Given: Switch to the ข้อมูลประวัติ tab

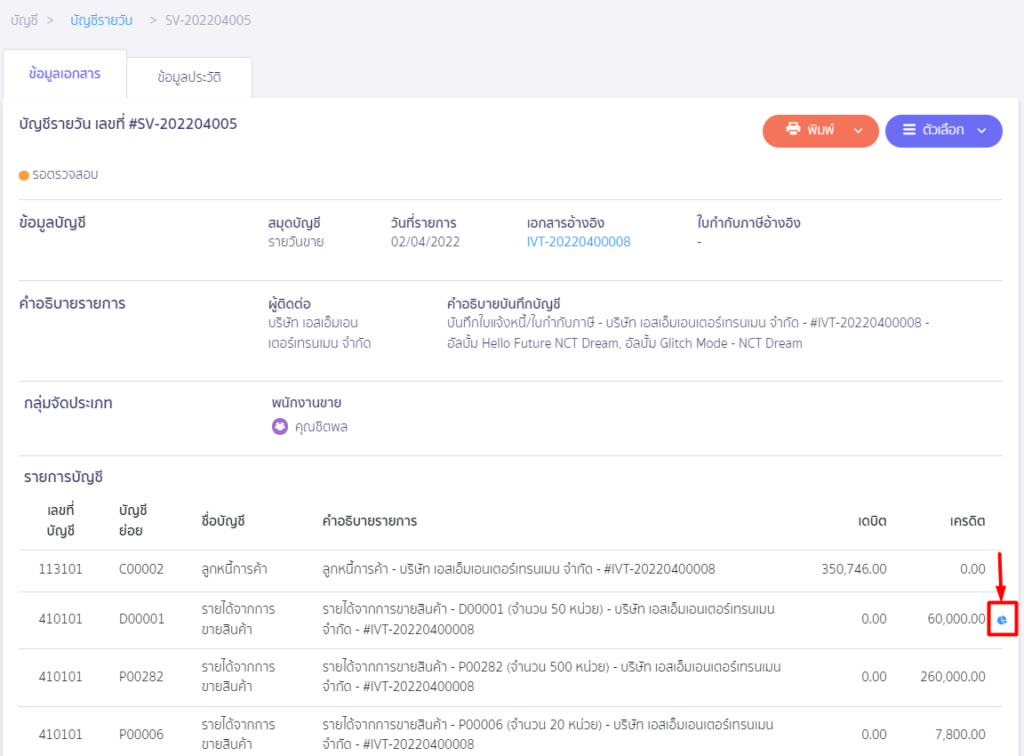Looking at the screenshot, I should coord(189,76).
